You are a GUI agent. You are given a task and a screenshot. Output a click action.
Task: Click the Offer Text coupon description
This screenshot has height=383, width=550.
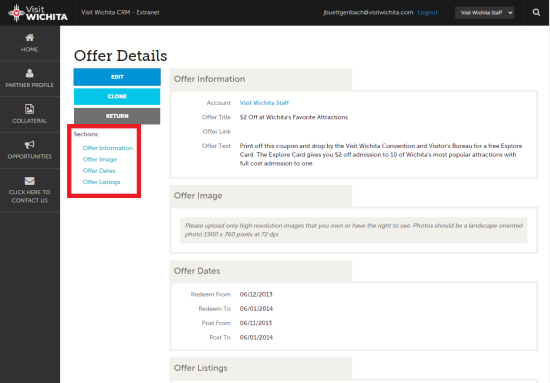381,155
